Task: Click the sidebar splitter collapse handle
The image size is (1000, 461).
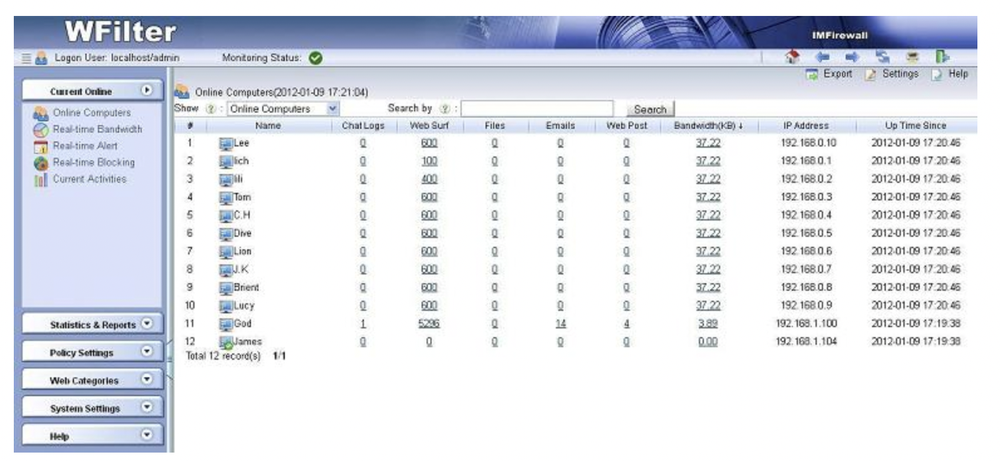Action: (170, 361)
